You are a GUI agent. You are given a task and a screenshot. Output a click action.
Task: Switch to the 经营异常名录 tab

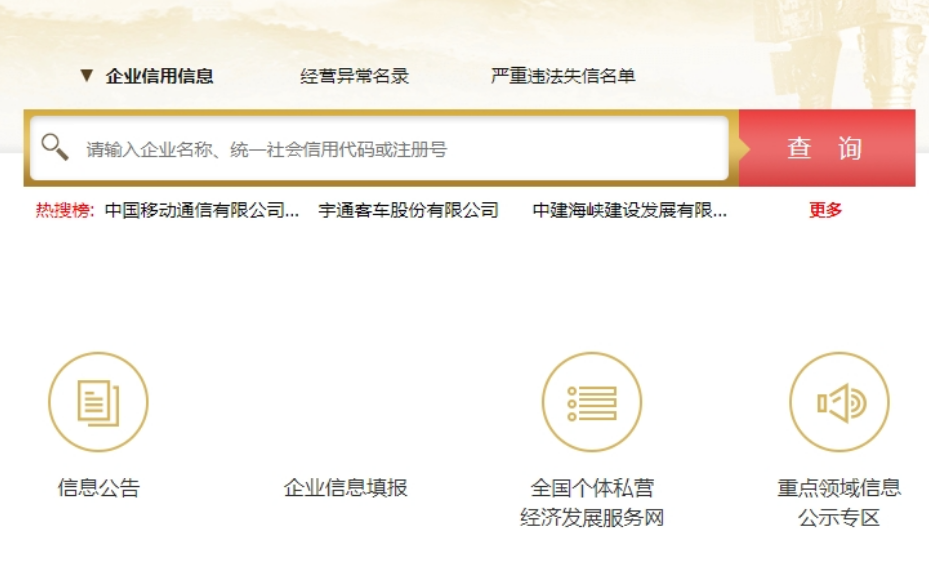[355, 76]
